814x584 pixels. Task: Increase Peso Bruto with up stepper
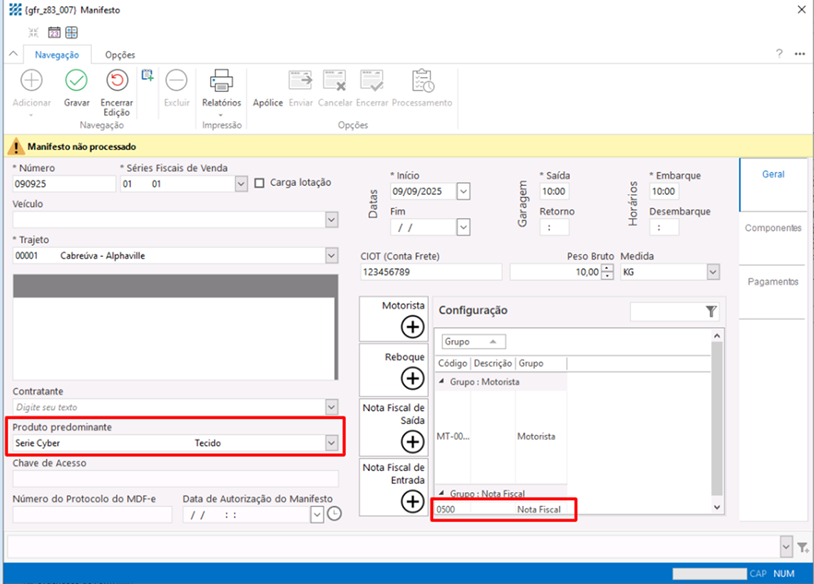tap(606, 268)
